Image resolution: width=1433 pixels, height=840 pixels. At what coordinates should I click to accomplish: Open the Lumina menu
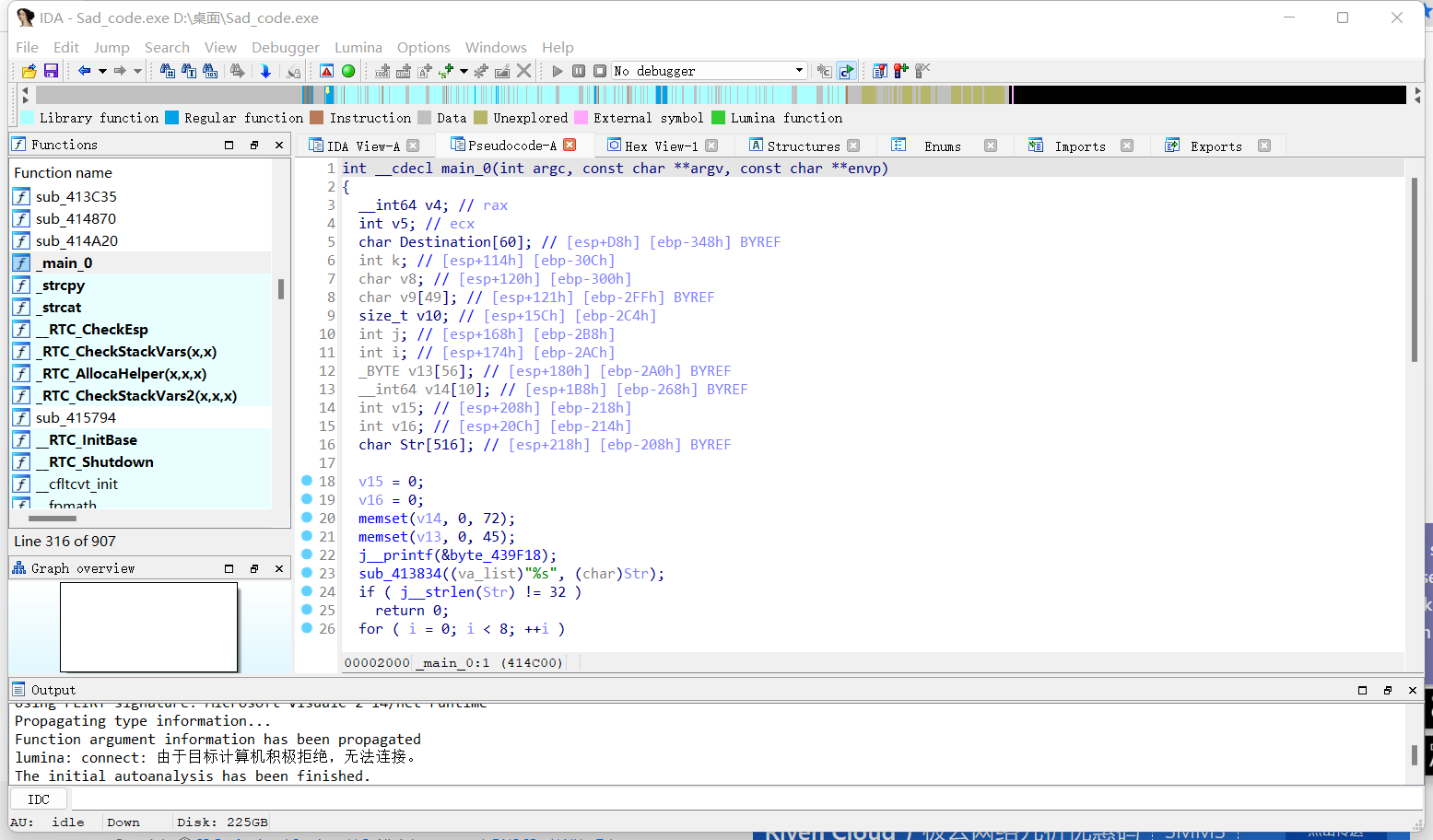[x=358, y=47]
